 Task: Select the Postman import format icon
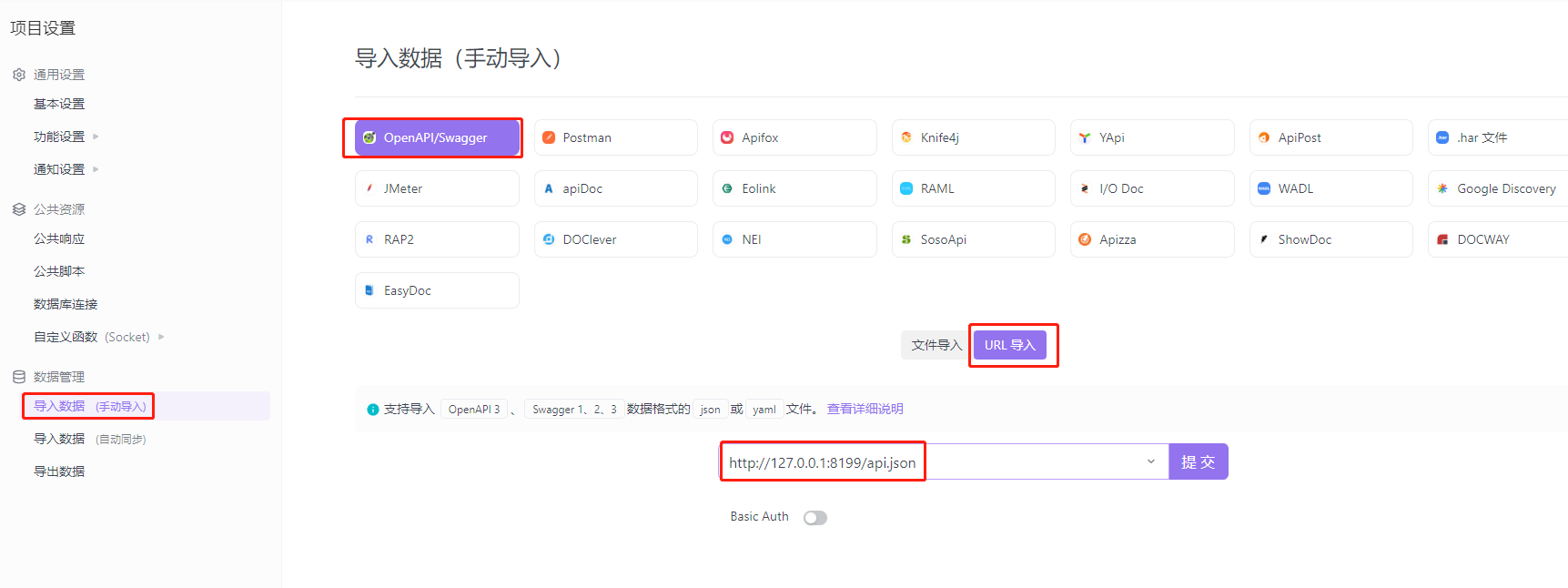(549, 137)
